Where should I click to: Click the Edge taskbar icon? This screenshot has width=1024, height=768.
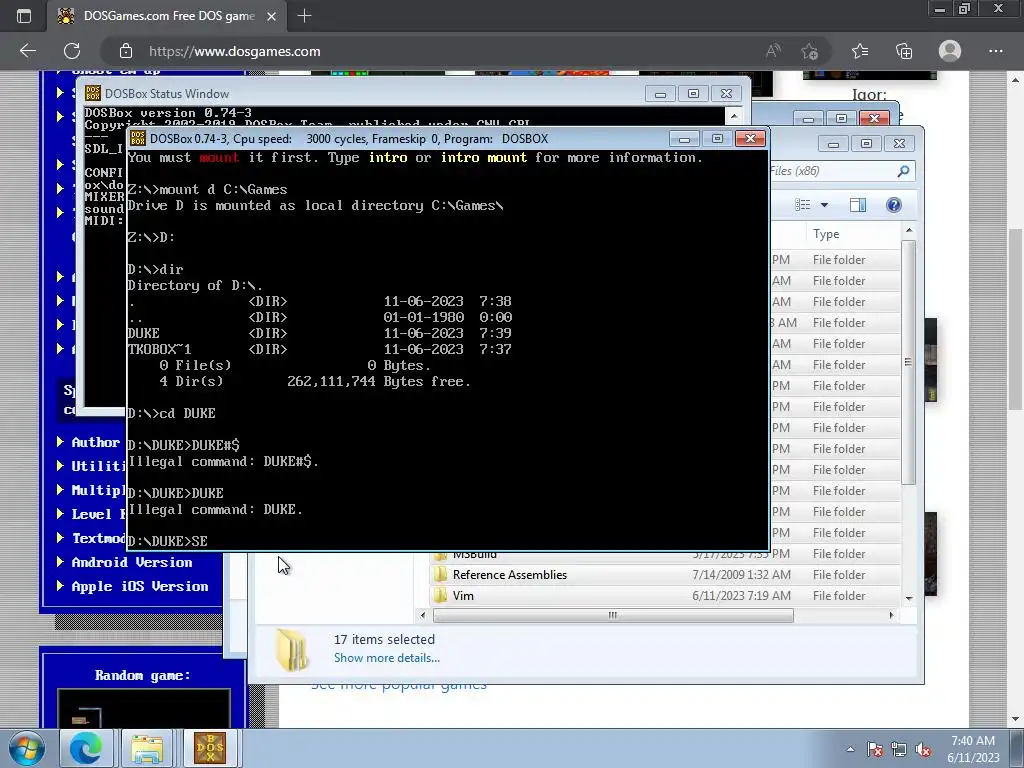click(x=86, y=748)
